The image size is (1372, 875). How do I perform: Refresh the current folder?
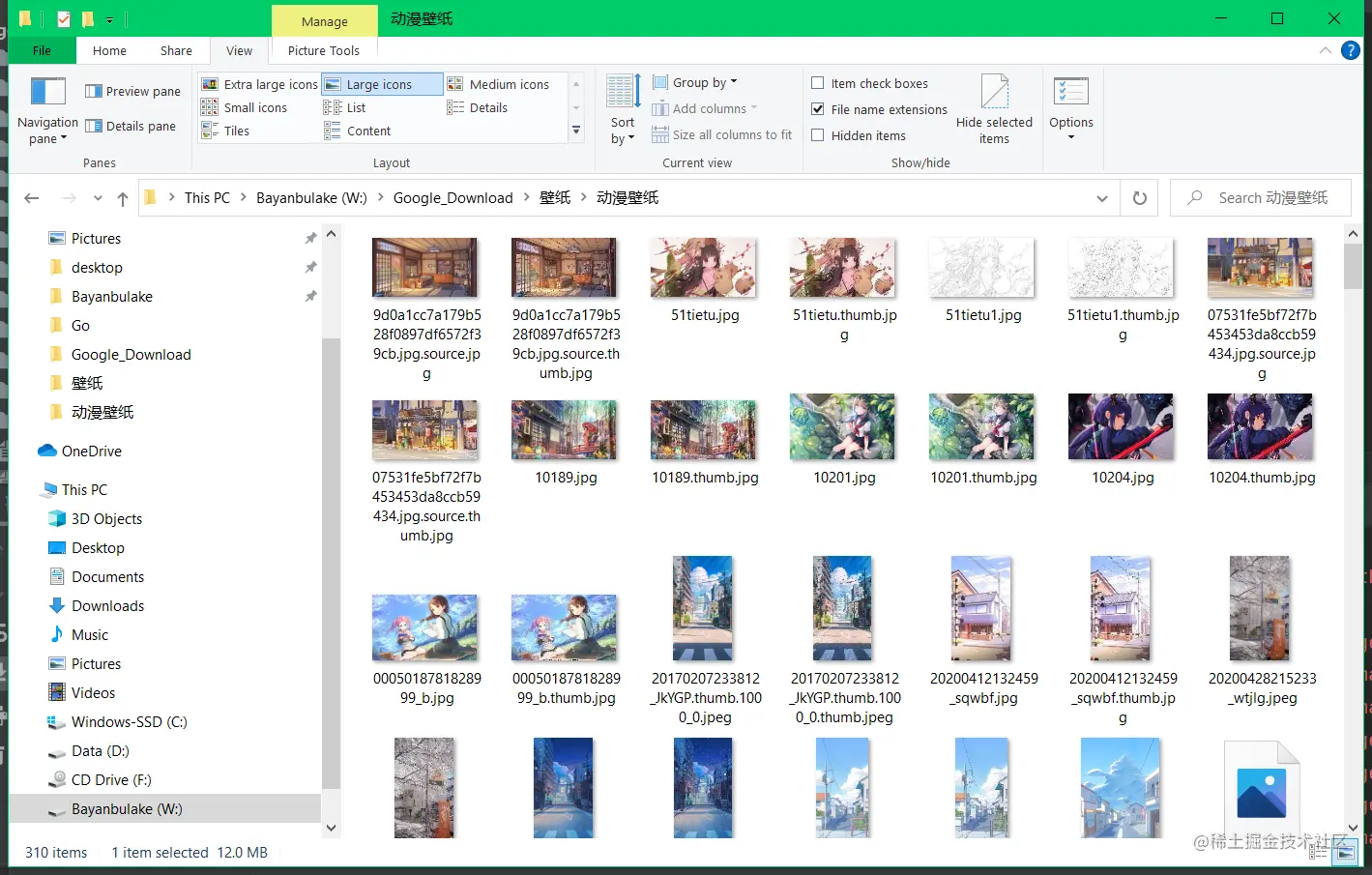[1140, 198]
